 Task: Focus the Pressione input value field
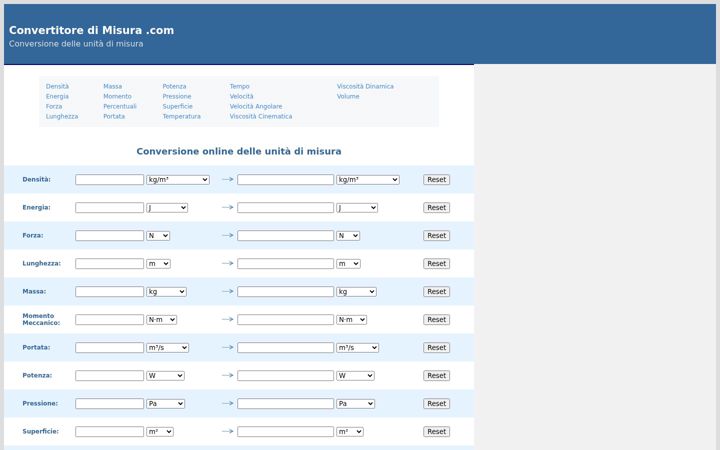109,404
